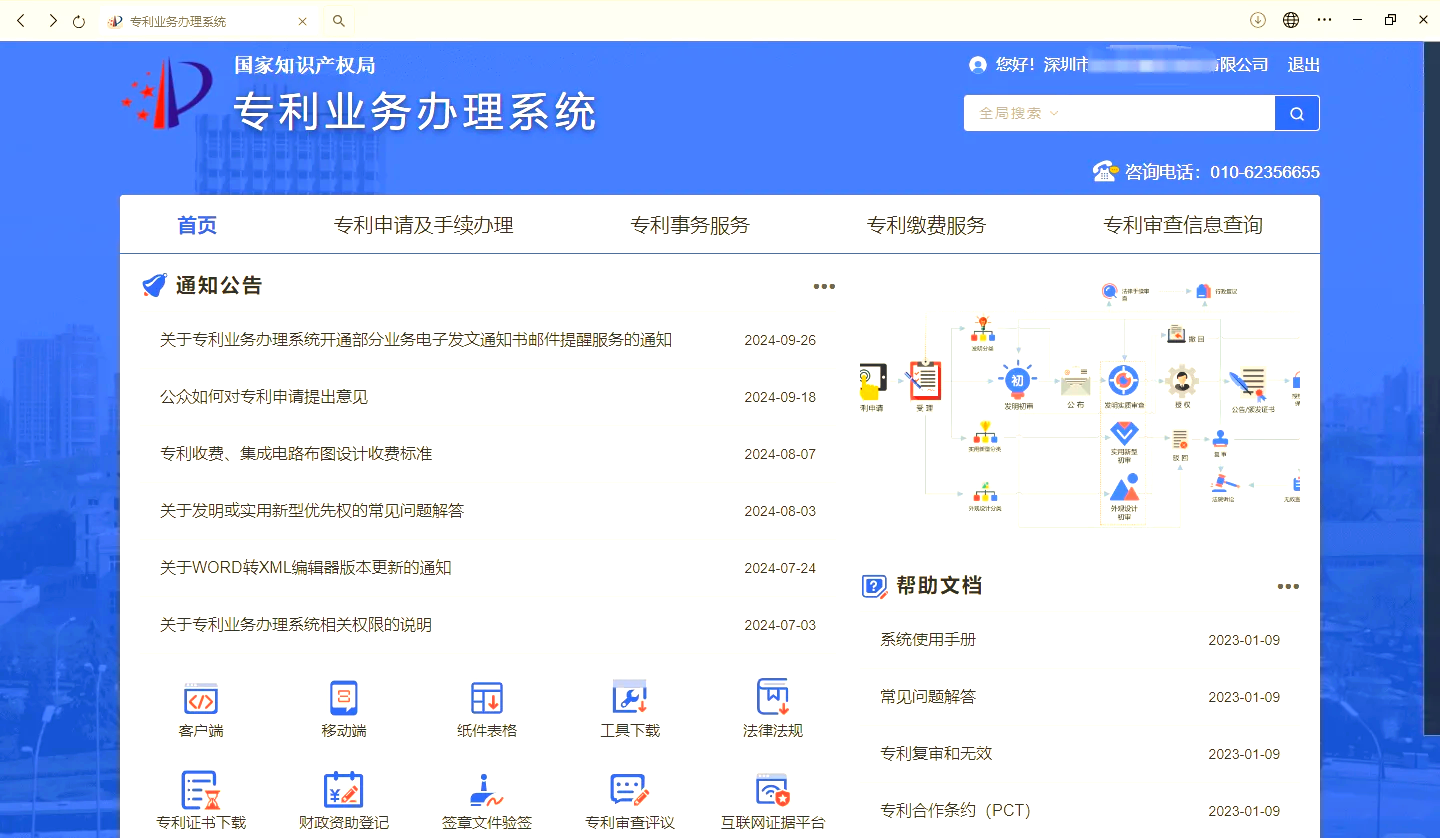Open the 纸件表格 icon
Screen dimensions: 1440x838
point(487,698)
